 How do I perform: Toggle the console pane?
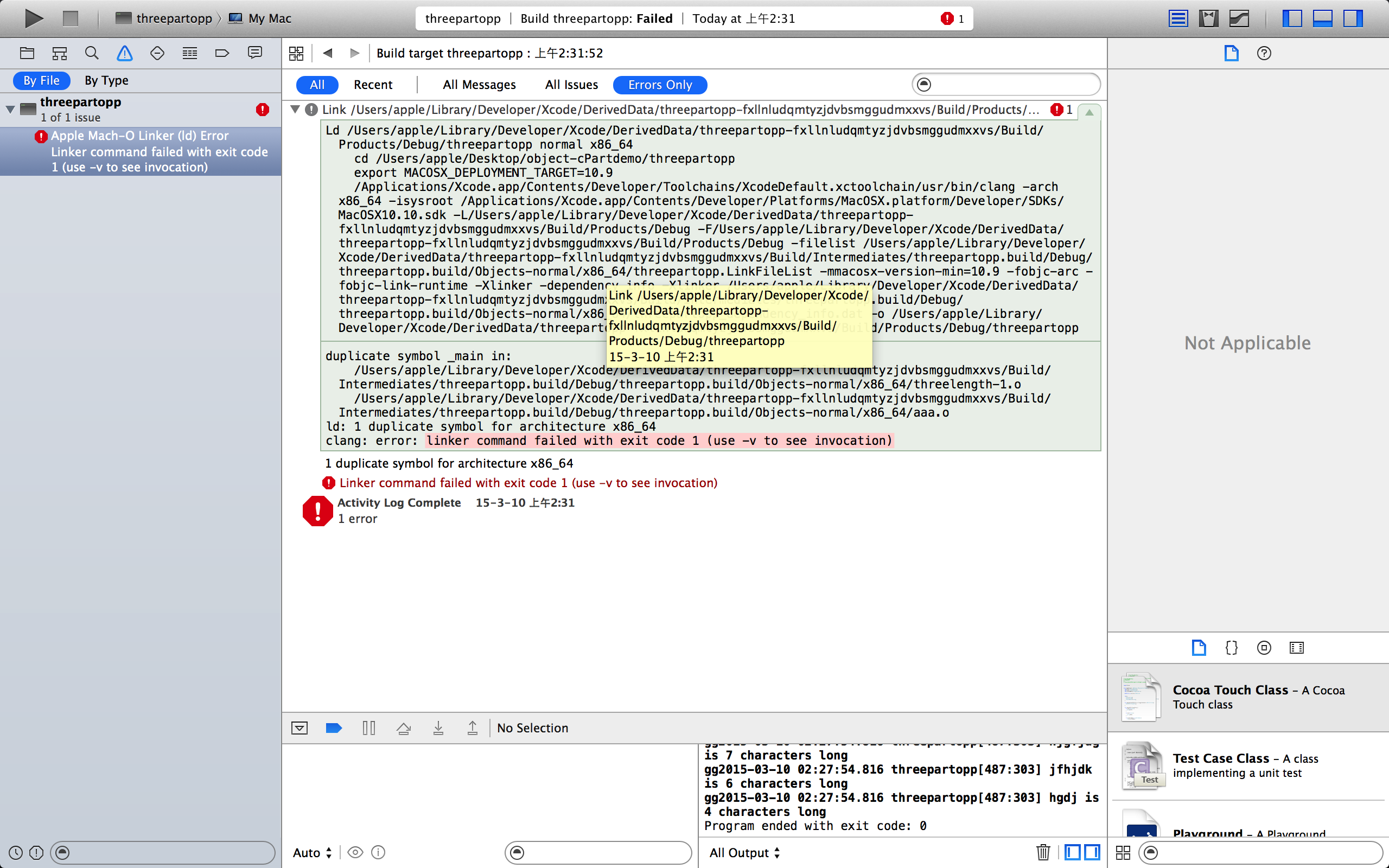coord(1092,852)
